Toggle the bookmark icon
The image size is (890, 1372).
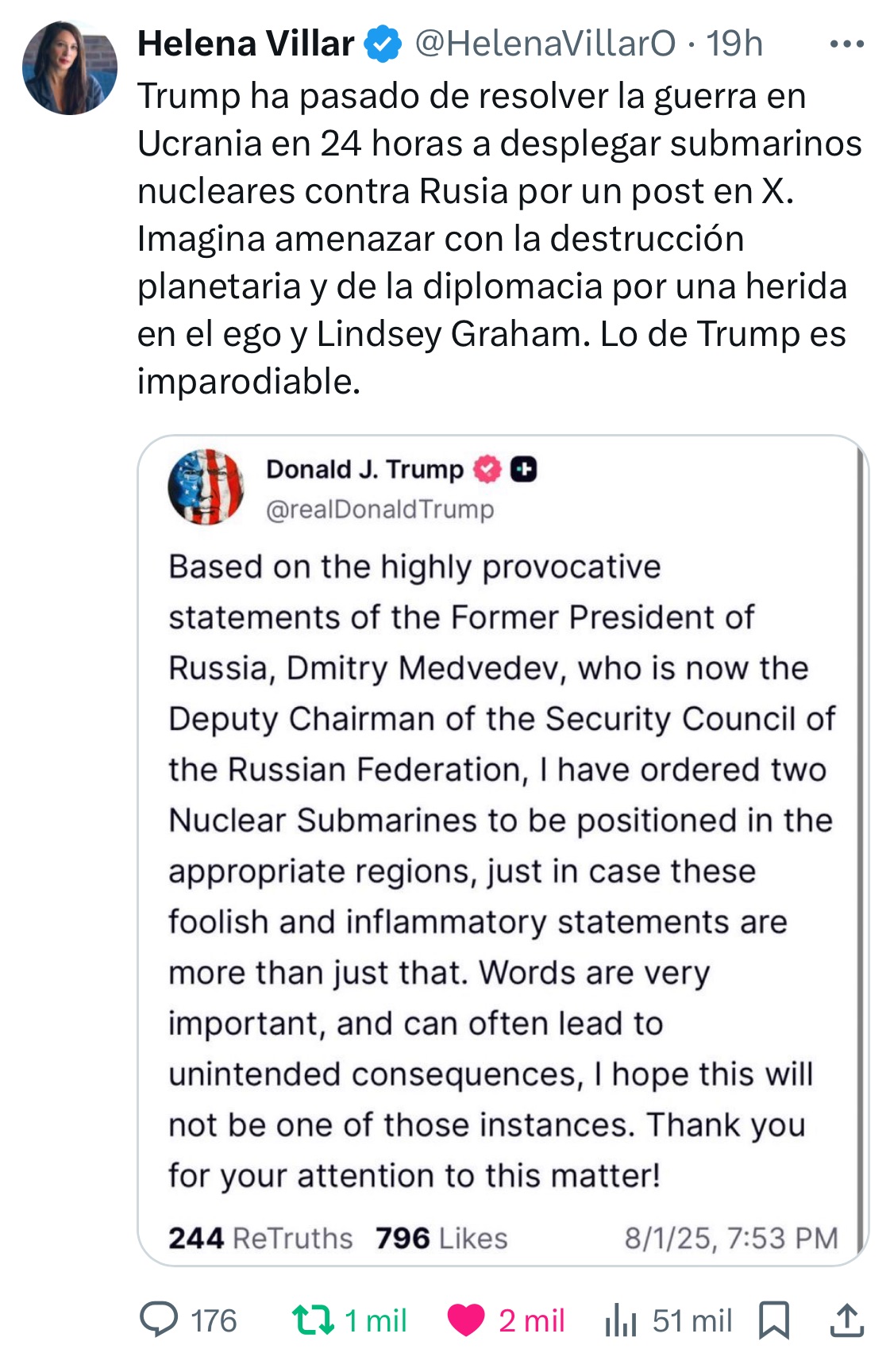pyautogui.click(x=774, y=1320)
